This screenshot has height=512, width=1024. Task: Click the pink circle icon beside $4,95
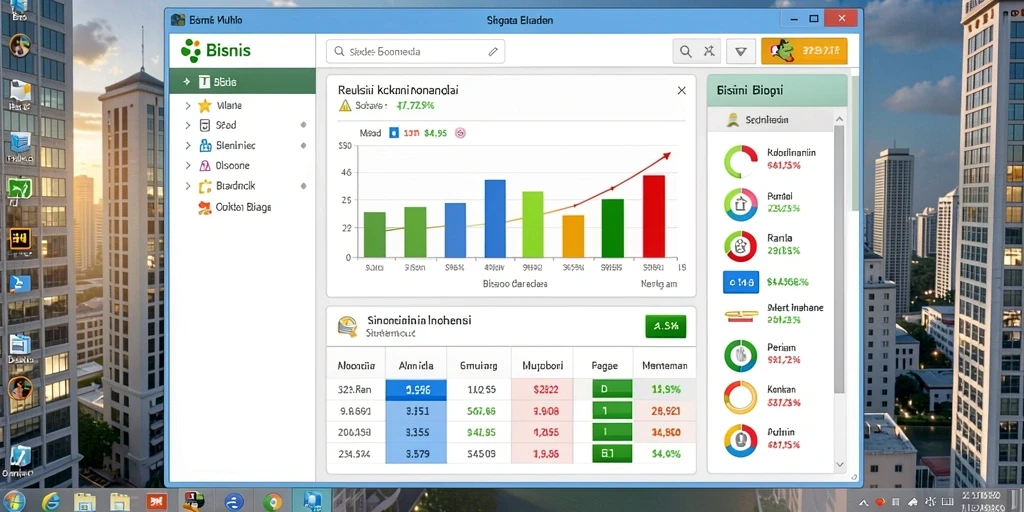click(x=459, y=133)
